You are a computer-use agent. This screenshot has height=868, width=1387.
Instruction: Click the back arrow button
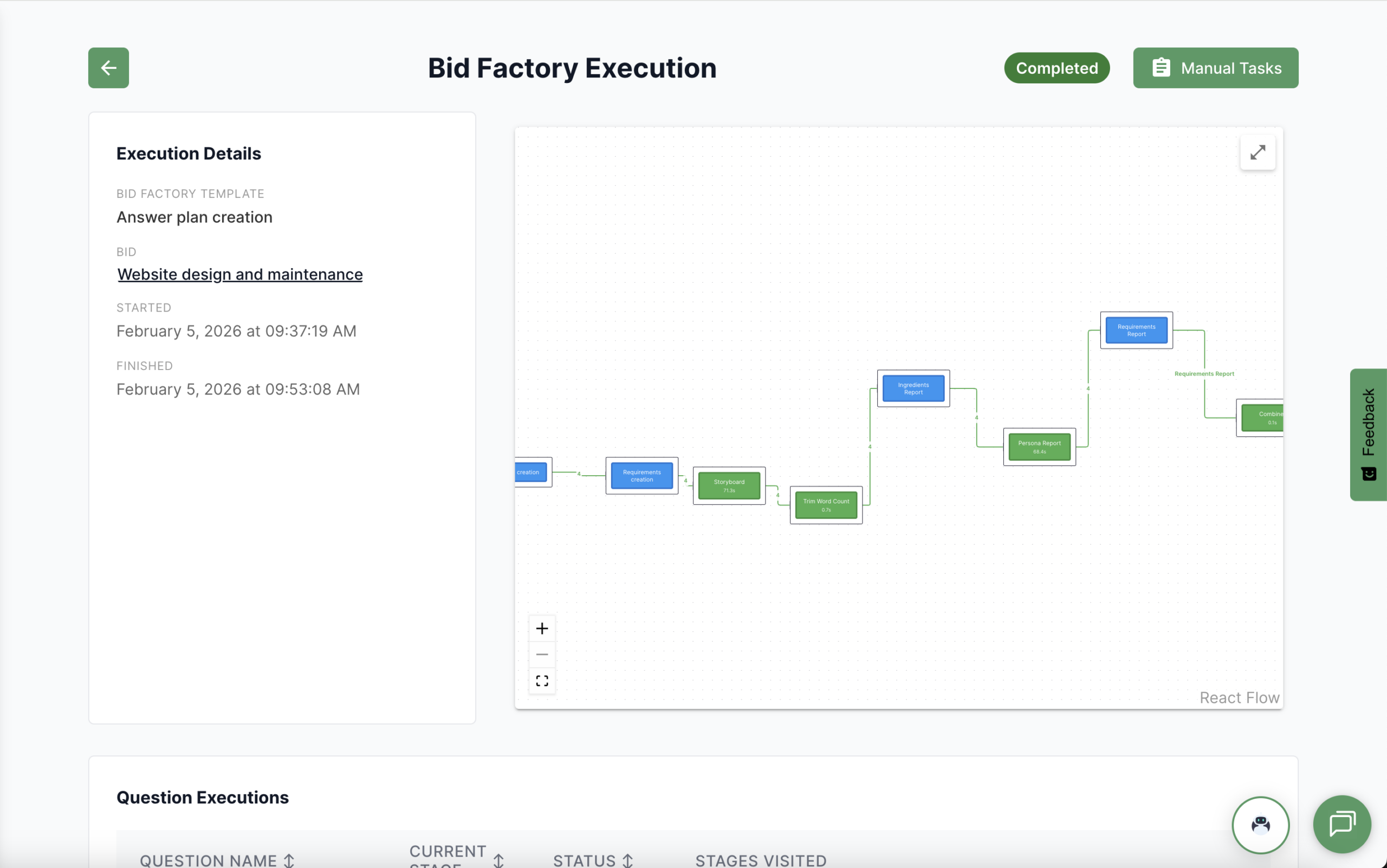(108, 68)
